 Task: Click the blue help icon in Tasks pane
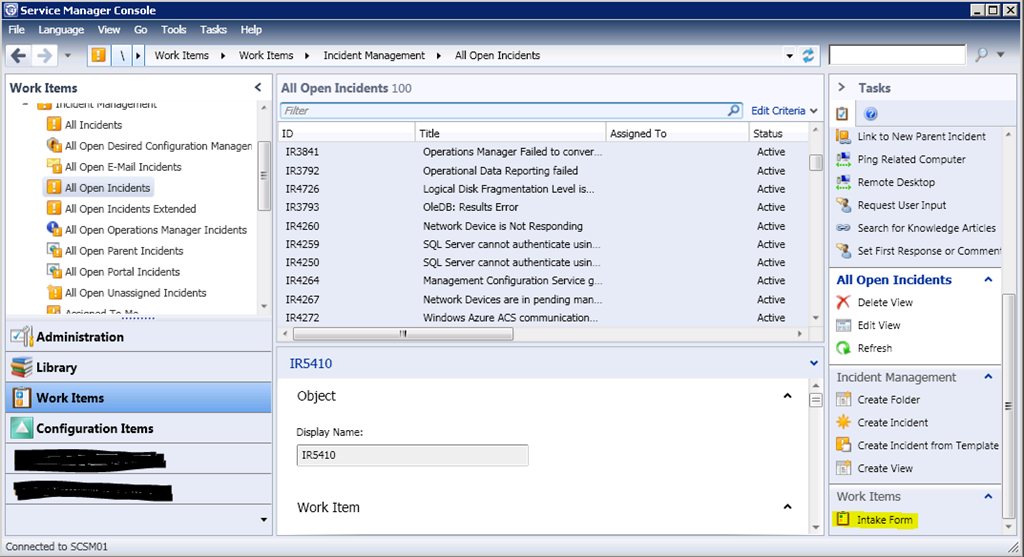(x=870, y=114)
